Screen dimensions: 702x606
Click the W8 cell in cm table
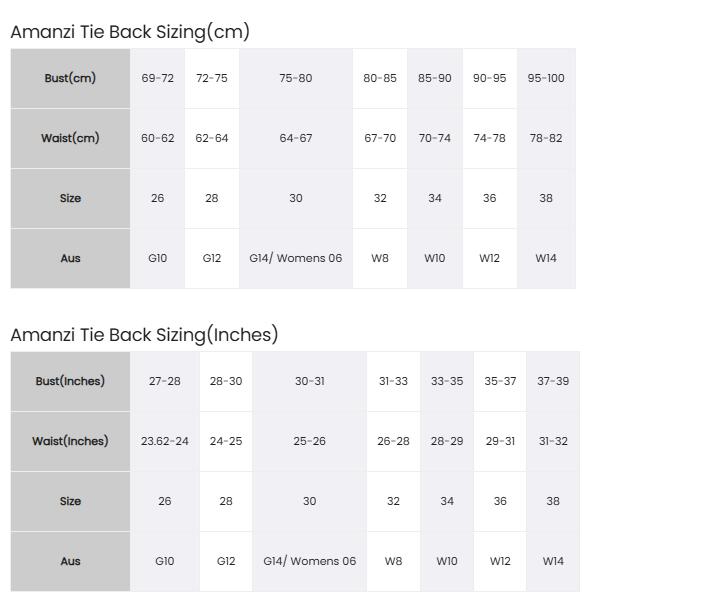coord(380,258)
